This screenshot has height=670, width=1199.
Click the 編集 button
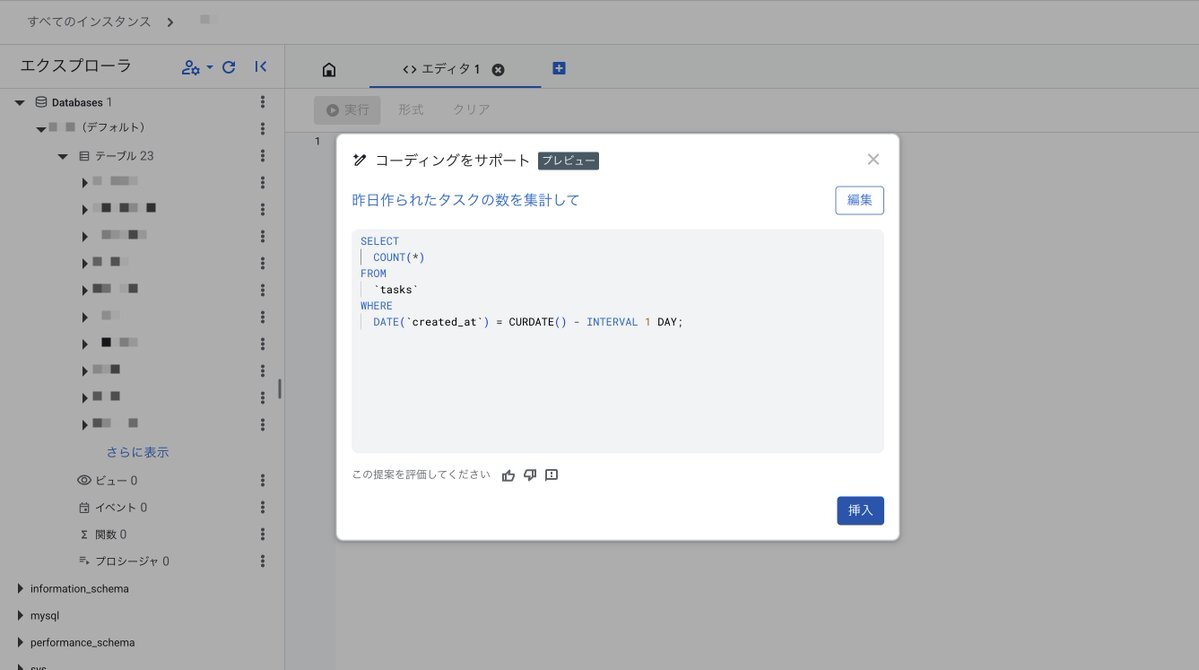[x=859, y=200]
